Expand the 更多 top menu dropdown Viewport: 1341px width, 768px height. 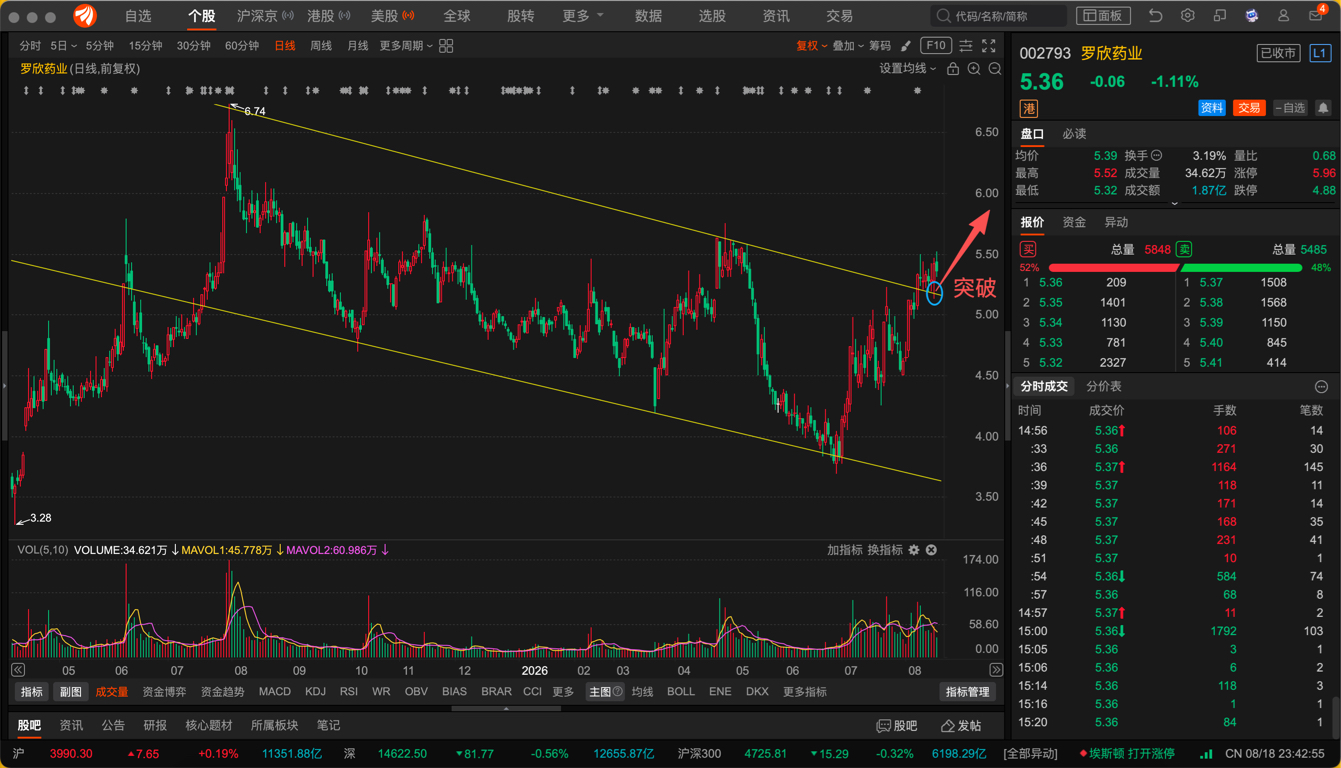[583, 16]
